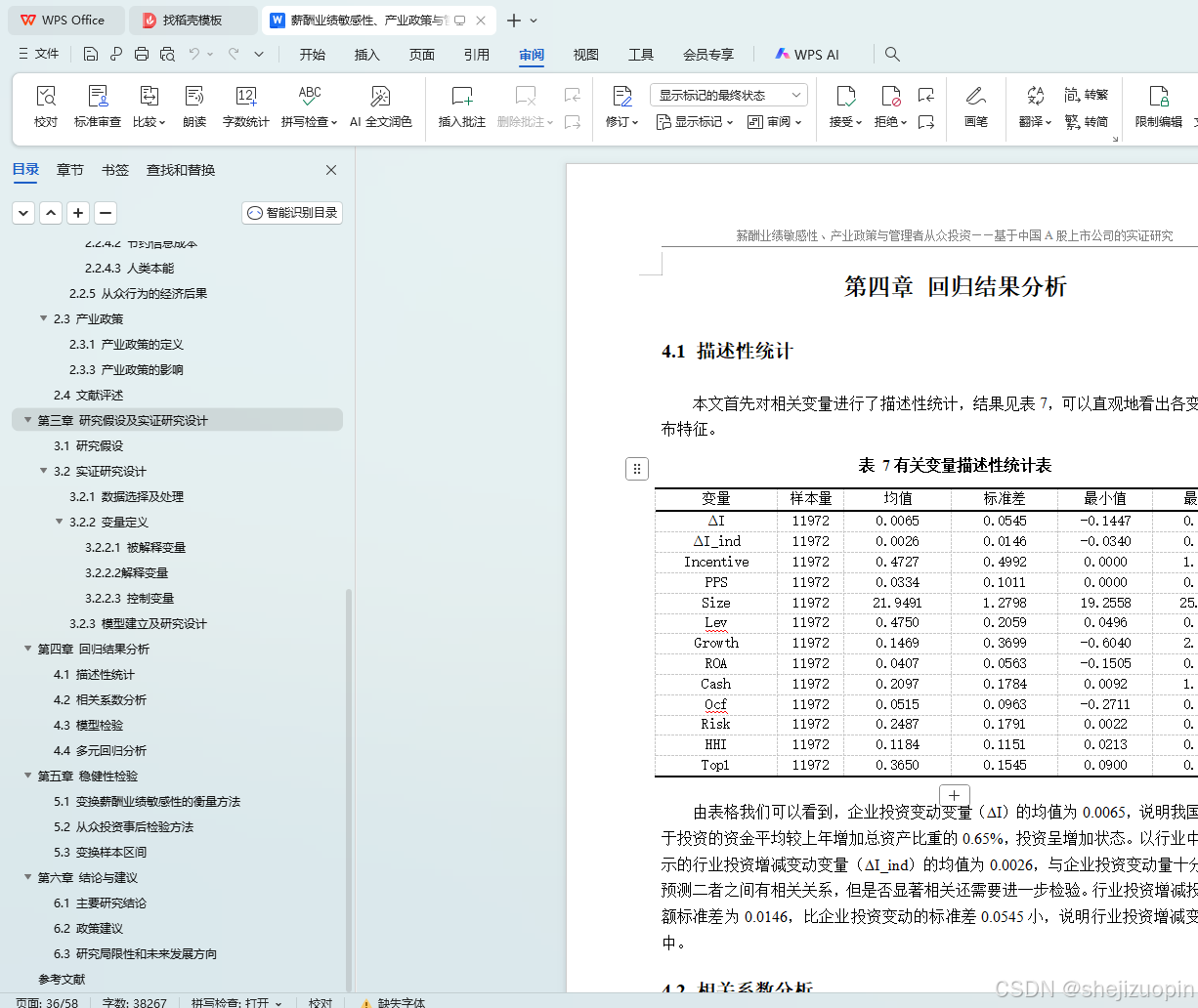Viewport: 1198px width, 1008px height.
Task: Expand the review ribbon group dialog launcher
Action: pyautogui.click(x=1114, y=139)
